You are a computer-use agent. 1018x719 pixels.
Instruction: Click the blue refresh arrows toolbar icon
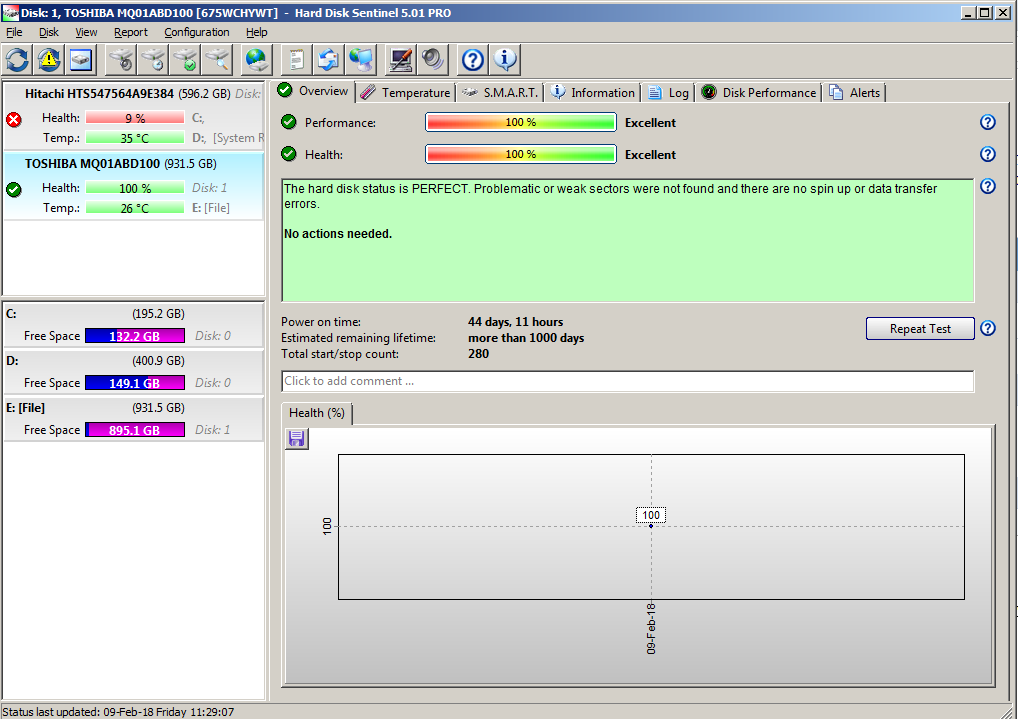click(x=19, y=60)
